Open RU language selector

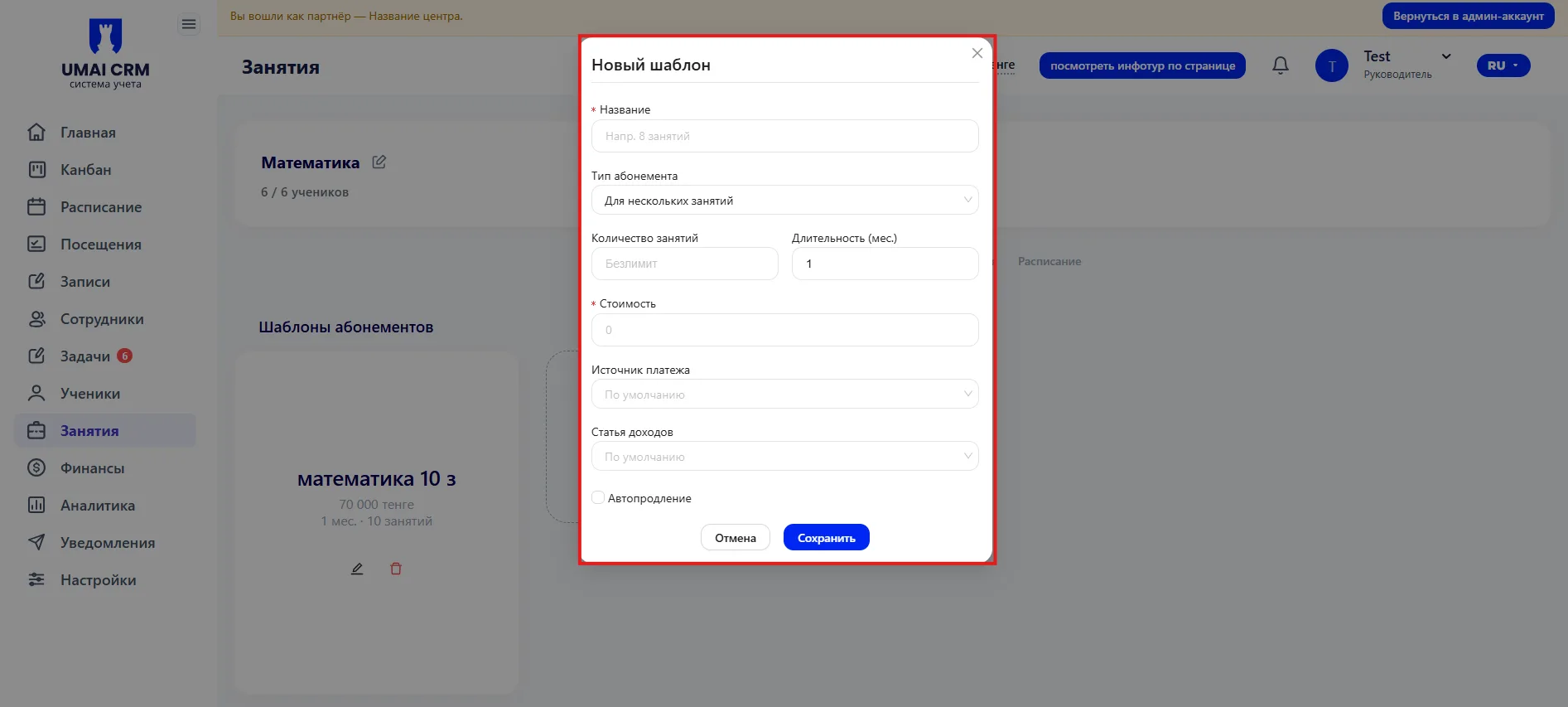1503,65
